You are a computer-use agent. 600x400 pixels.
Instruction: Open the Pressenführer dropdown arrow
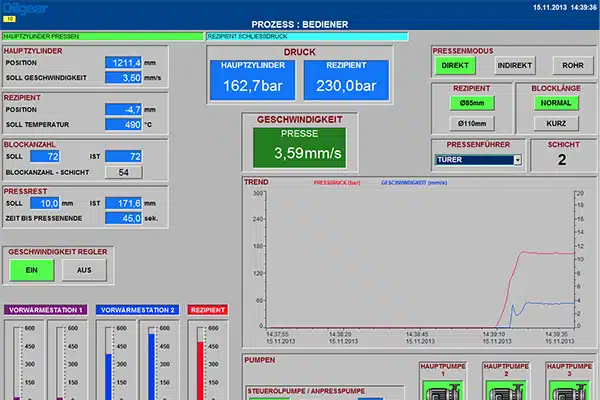517,160
